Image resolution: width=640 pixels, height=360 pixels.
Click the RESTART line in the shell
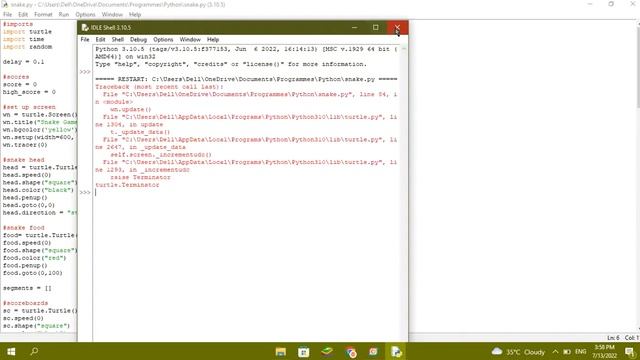246,79
